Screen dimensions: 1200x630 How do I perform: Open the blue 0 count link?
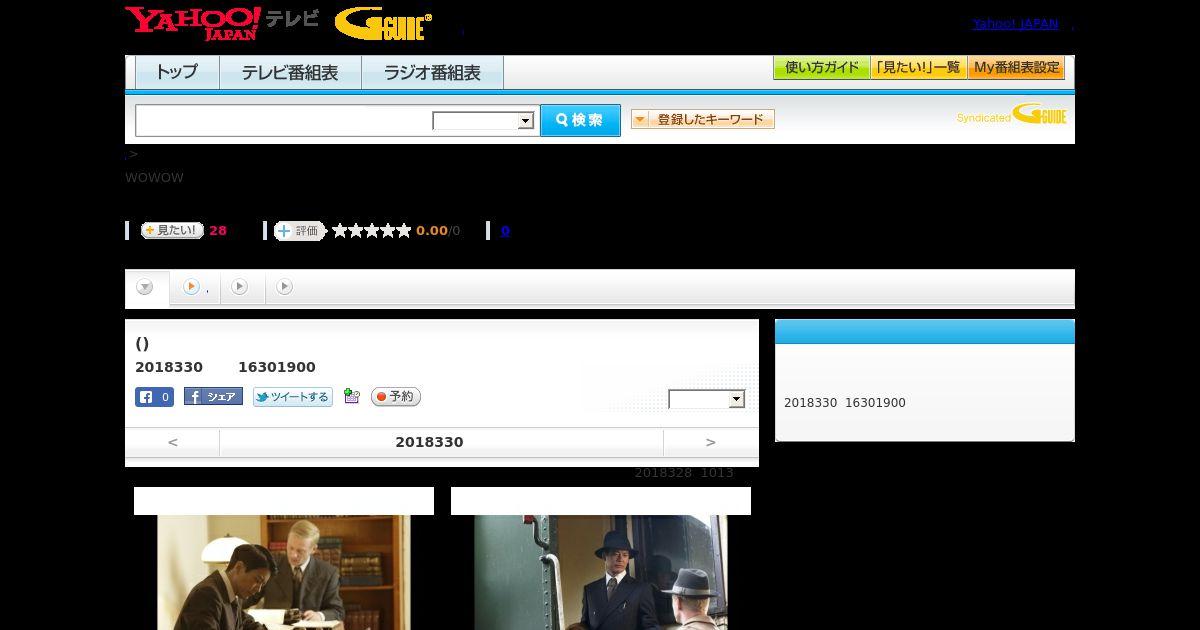505,231
